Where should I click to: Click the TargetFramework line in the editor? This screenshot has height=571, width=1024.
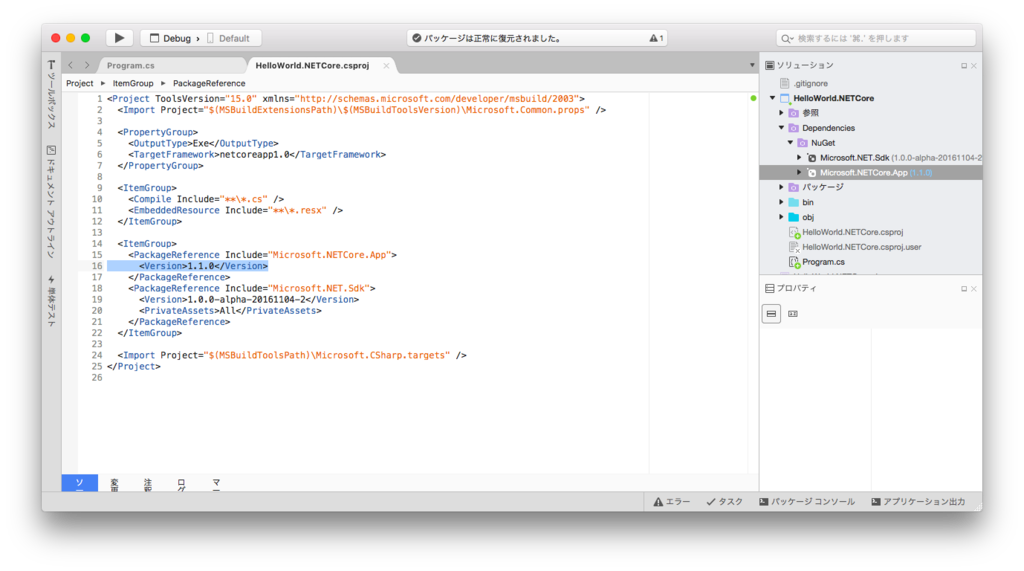pyautogui.click(x=257, y=155)
